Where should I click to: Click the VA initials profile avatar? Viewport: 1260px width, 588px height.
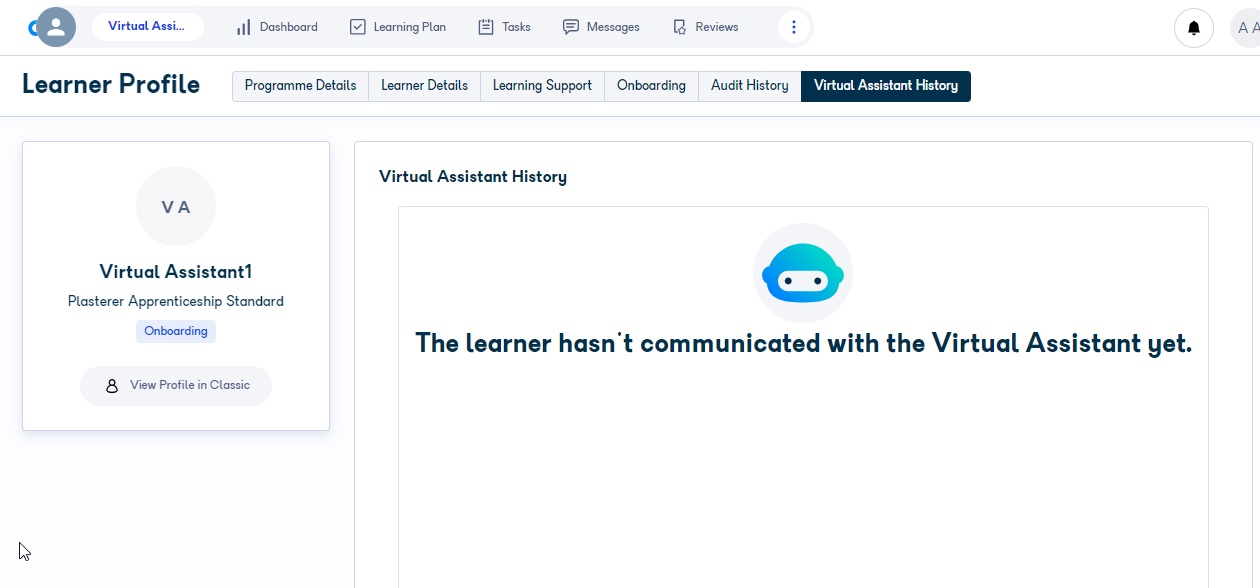pos(176,206)
